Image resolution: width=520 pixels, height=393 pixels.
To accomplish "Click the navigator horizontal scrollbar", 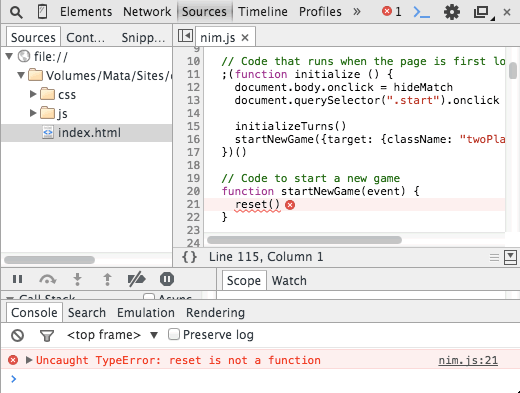I will tap(49, 259).
